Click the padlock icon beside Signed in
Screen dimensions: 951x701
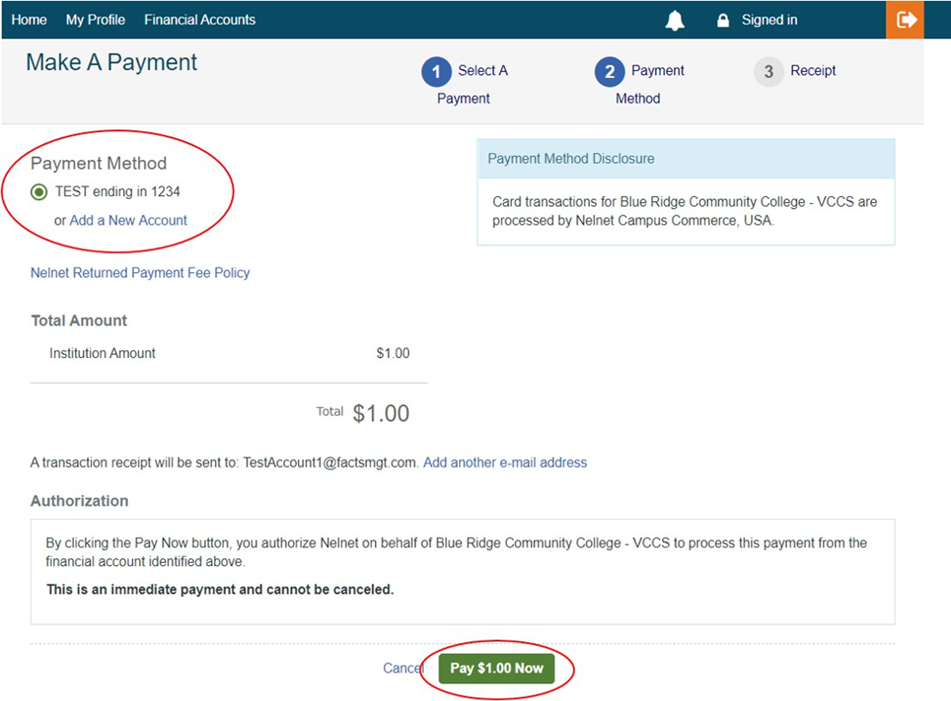[x=723, y=20]
